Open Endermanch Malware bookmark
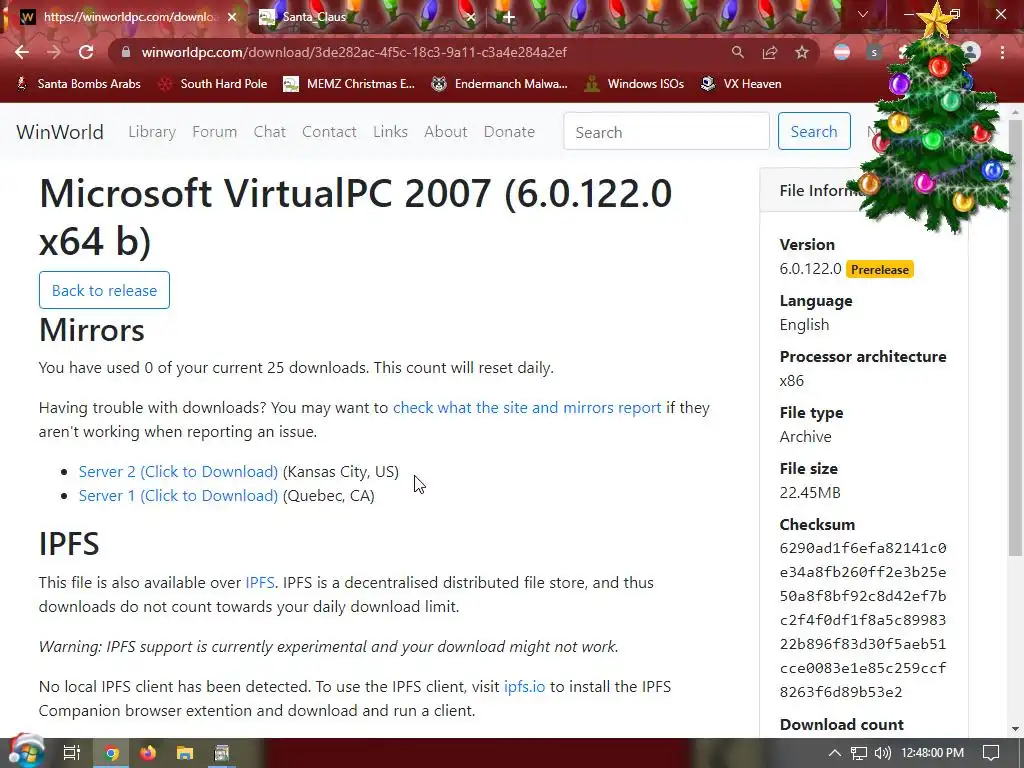This screenshot has height=768, width=1024. (x=500, y=84)
